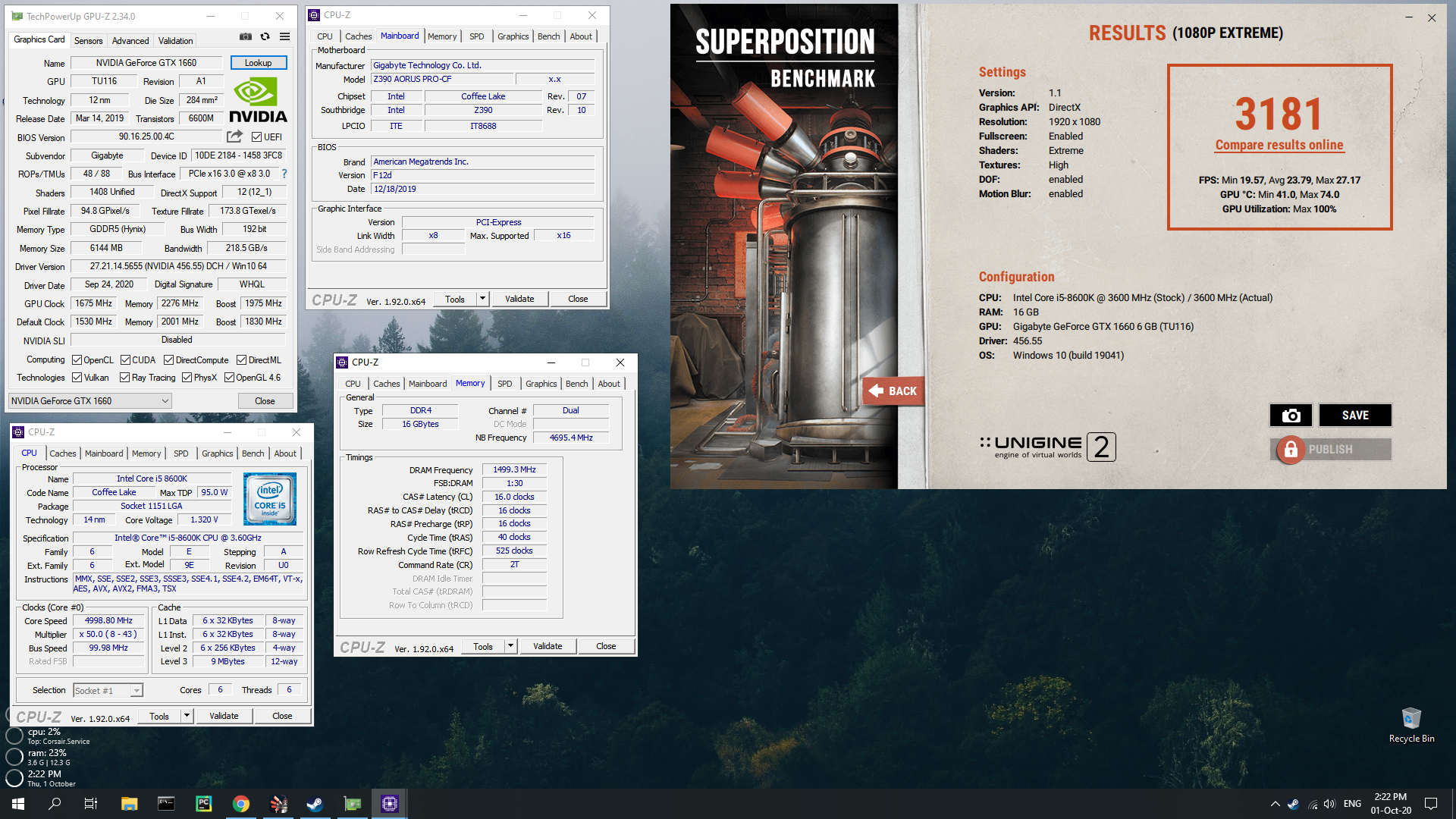
Task: Click the Bus Interface question mark icon
Action: (x=284, y=174)
